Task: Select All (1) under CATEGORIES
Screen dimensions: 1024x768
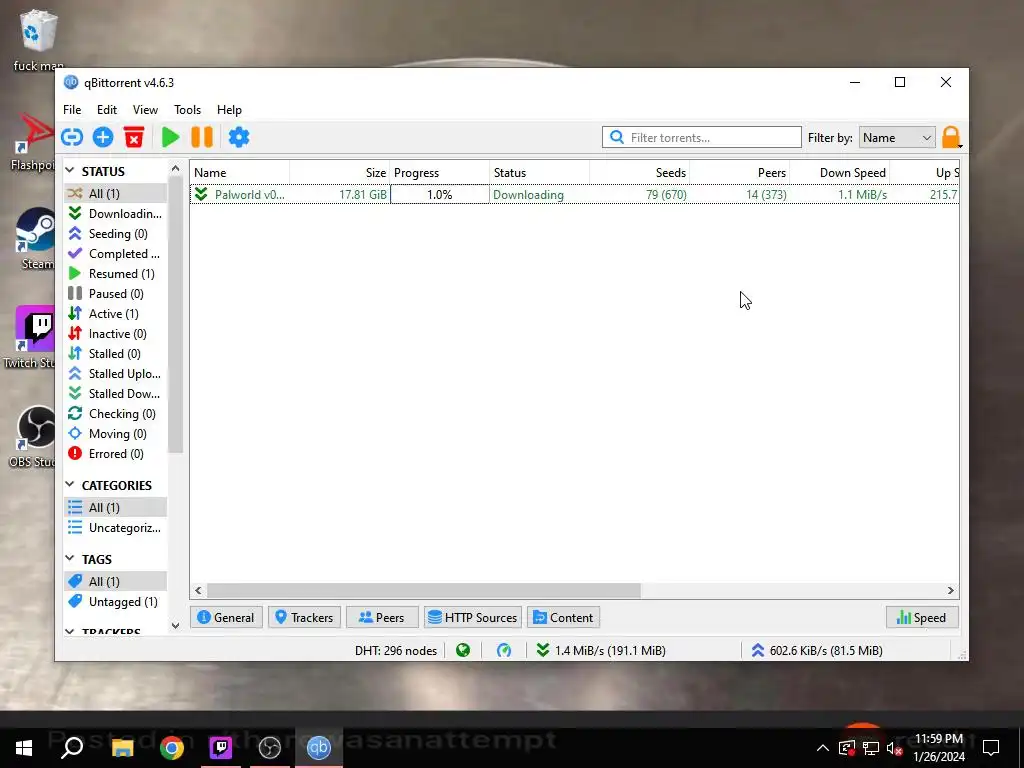Action: pyautogui.click(x=116, y=507)
